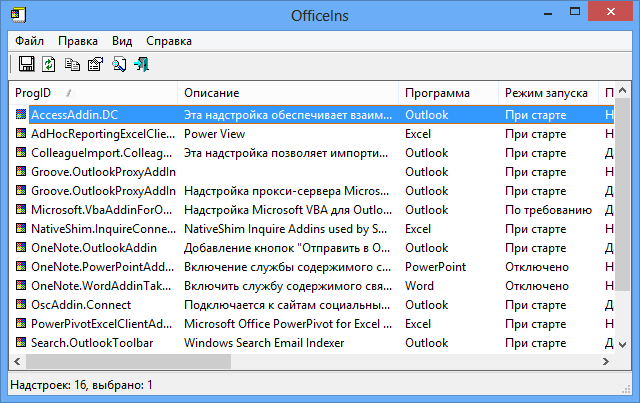Screen dimensions: 640x403
Task: Click icon beside NativeShim.InquireConne... row
Action: pyautogui.click(x=21, y=228)
